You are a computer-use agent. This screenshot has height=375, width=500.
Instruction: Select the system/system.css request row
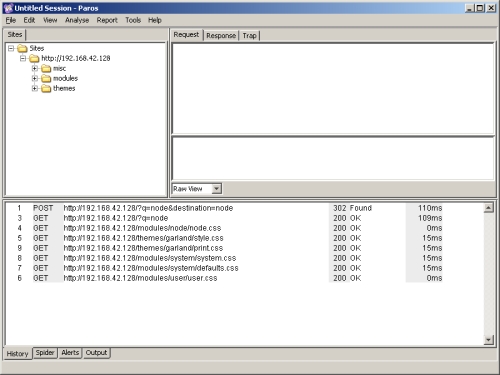pos(225,258)
